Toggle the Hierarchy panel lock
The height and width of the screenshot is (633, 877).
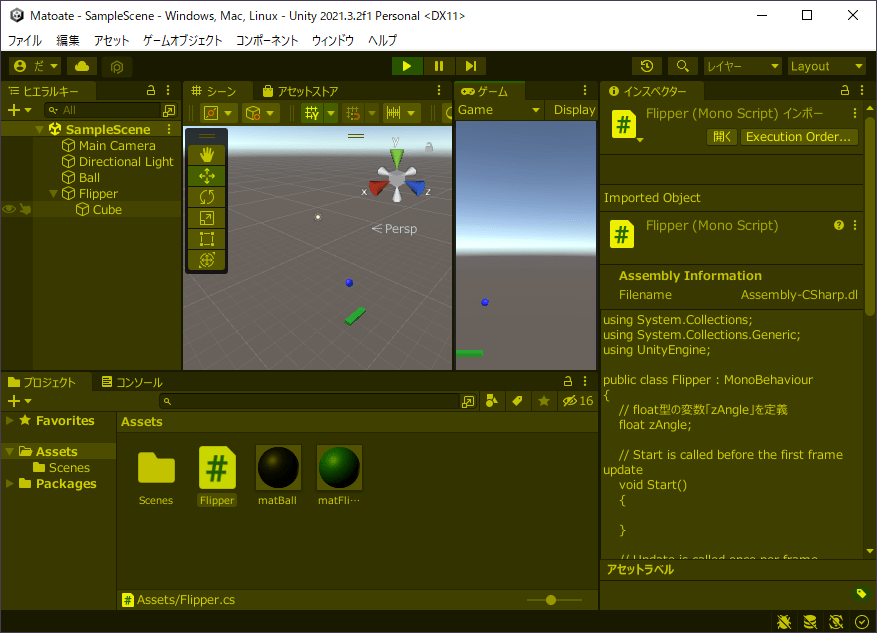(151, 90)
